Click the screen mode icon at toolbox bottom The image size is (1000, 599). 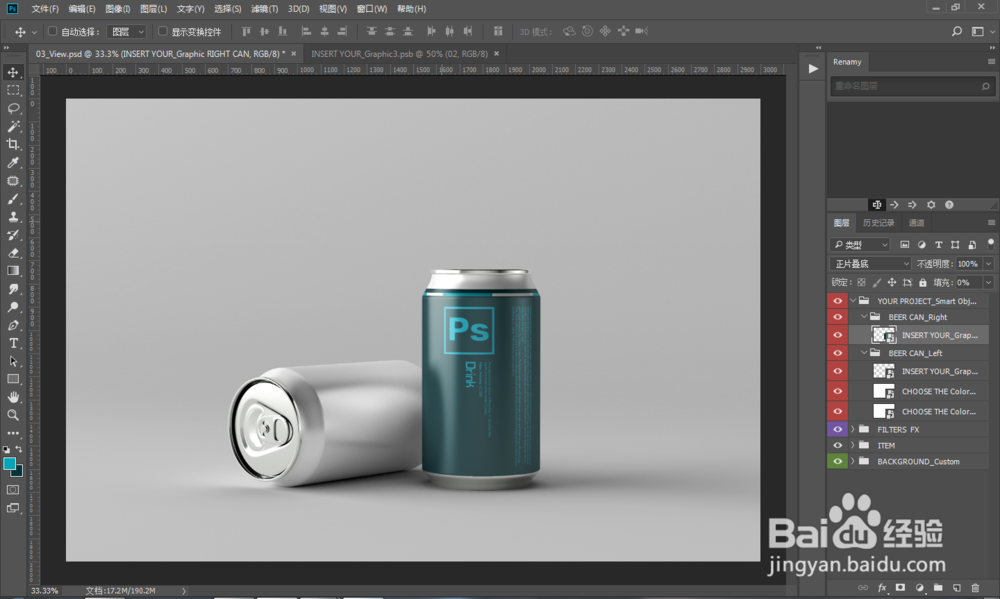(13, 508)
